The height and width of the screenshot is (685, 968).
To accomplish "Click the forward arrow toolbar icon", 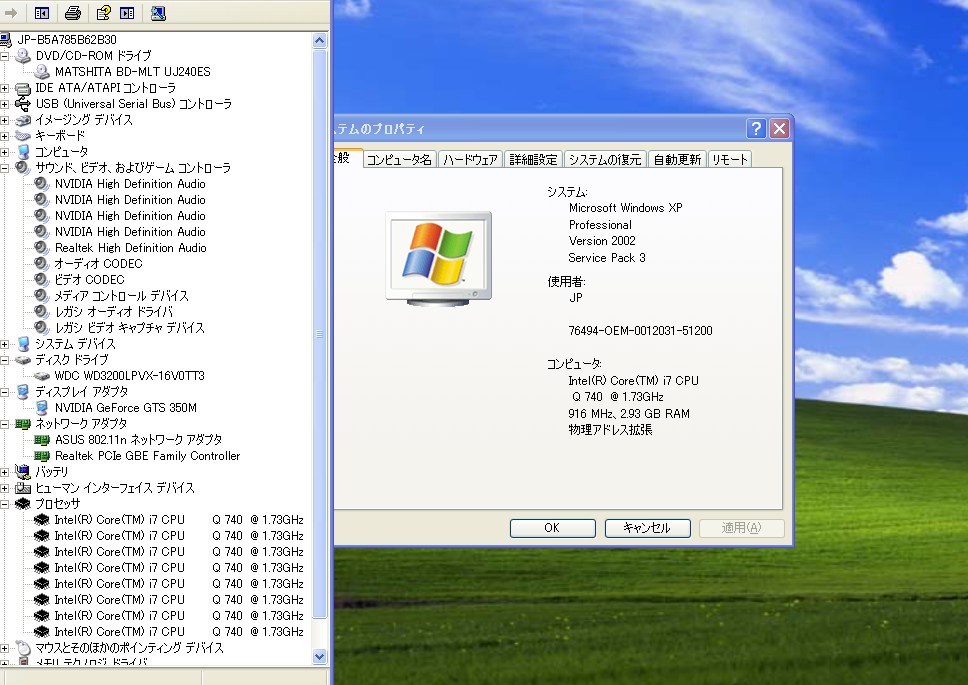I will point(11,13).
